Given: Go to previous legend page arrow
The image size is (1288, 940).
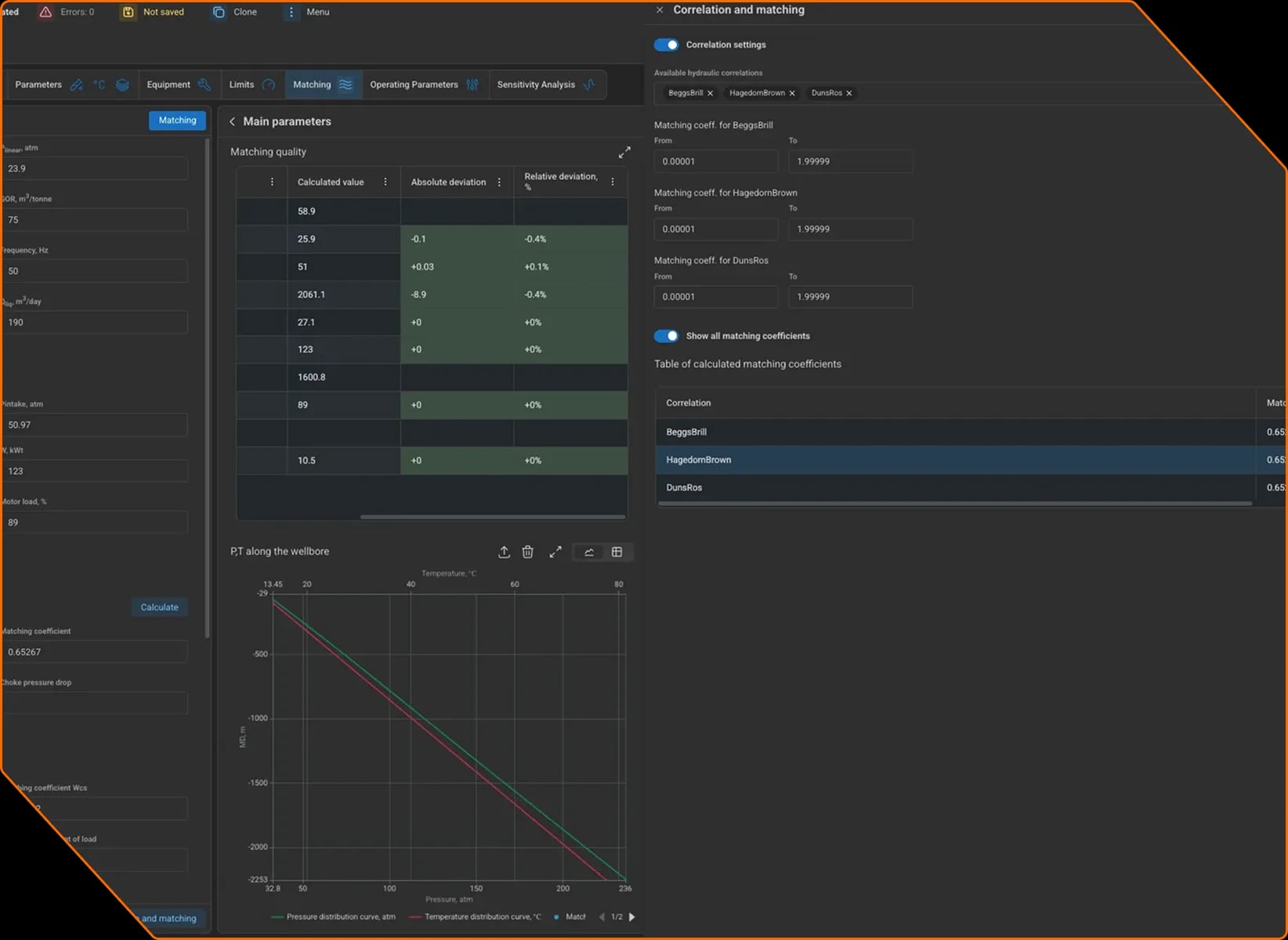Looking at the screenshot, I should pos(602,916).
